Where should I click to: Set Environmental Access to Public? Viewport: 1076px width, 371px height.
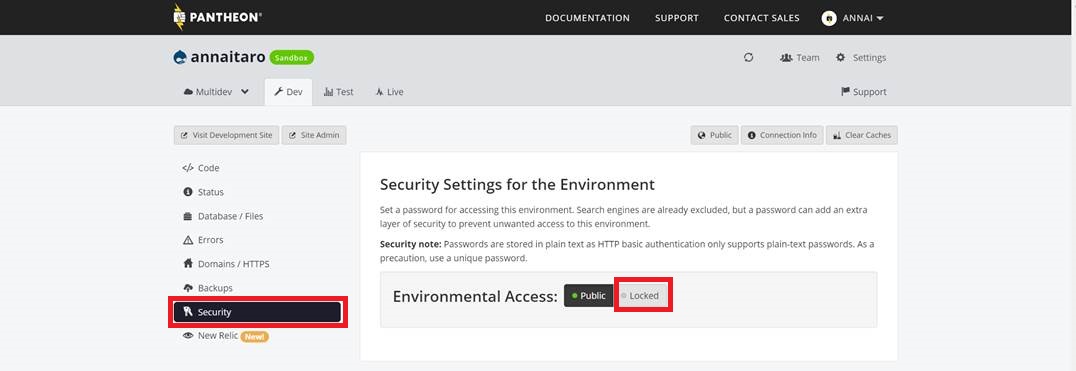click(589, 296)
